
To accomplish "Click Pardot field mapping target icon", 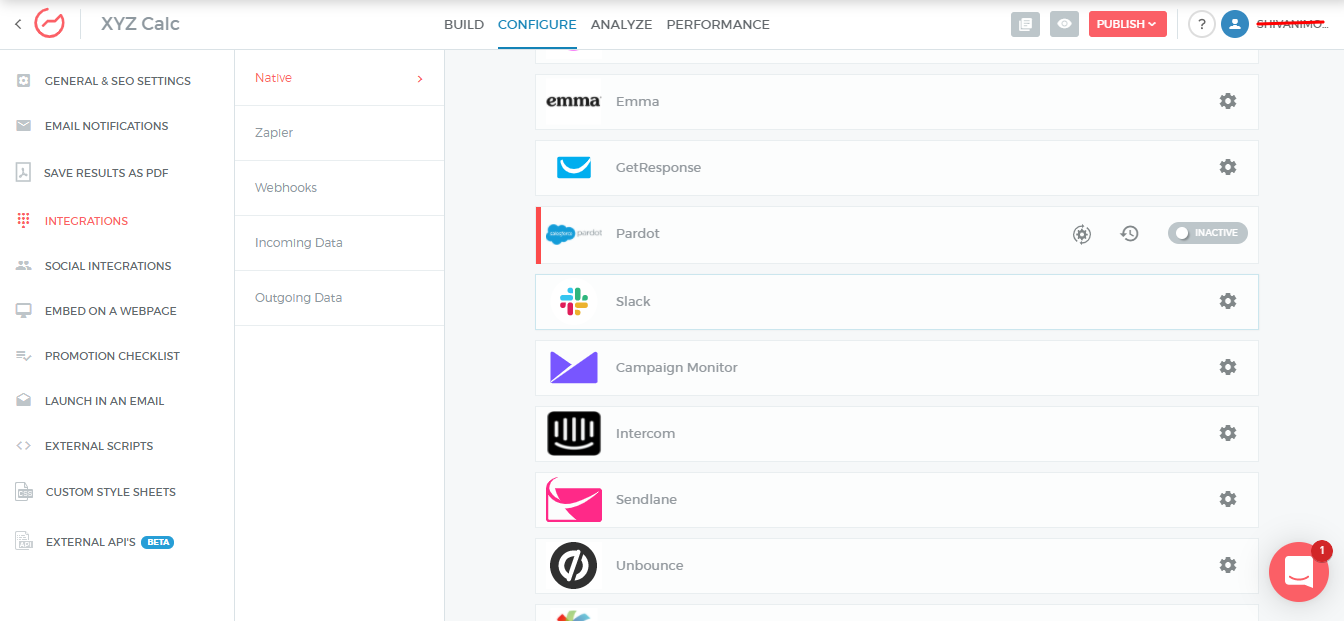I will click(1082, 234).
